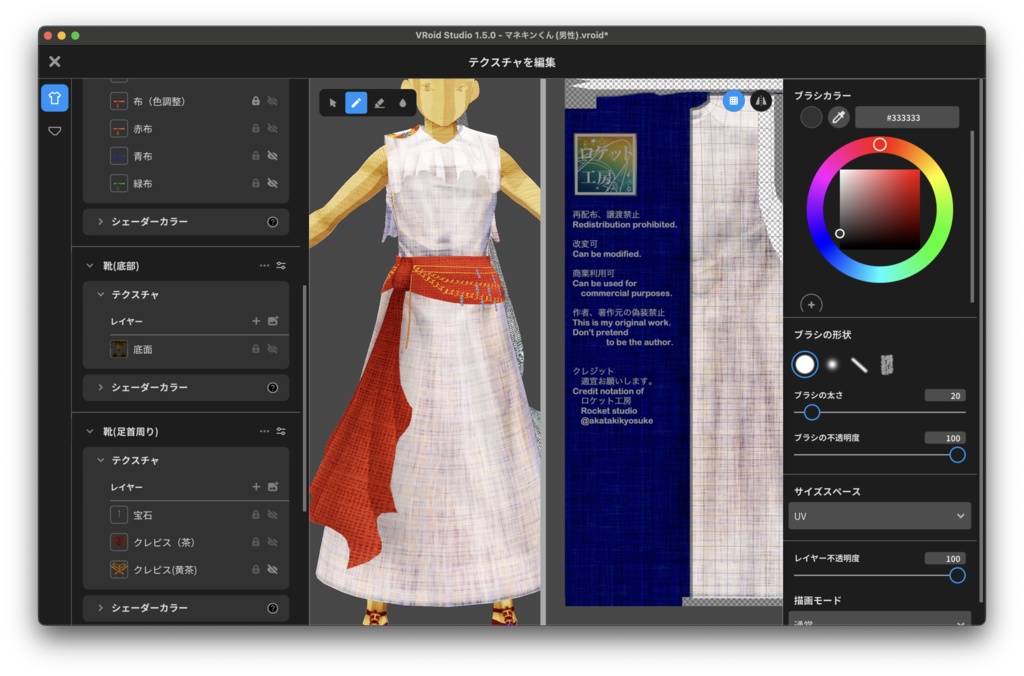Open parameter settings for 靴(底部)

pos(281,266)
